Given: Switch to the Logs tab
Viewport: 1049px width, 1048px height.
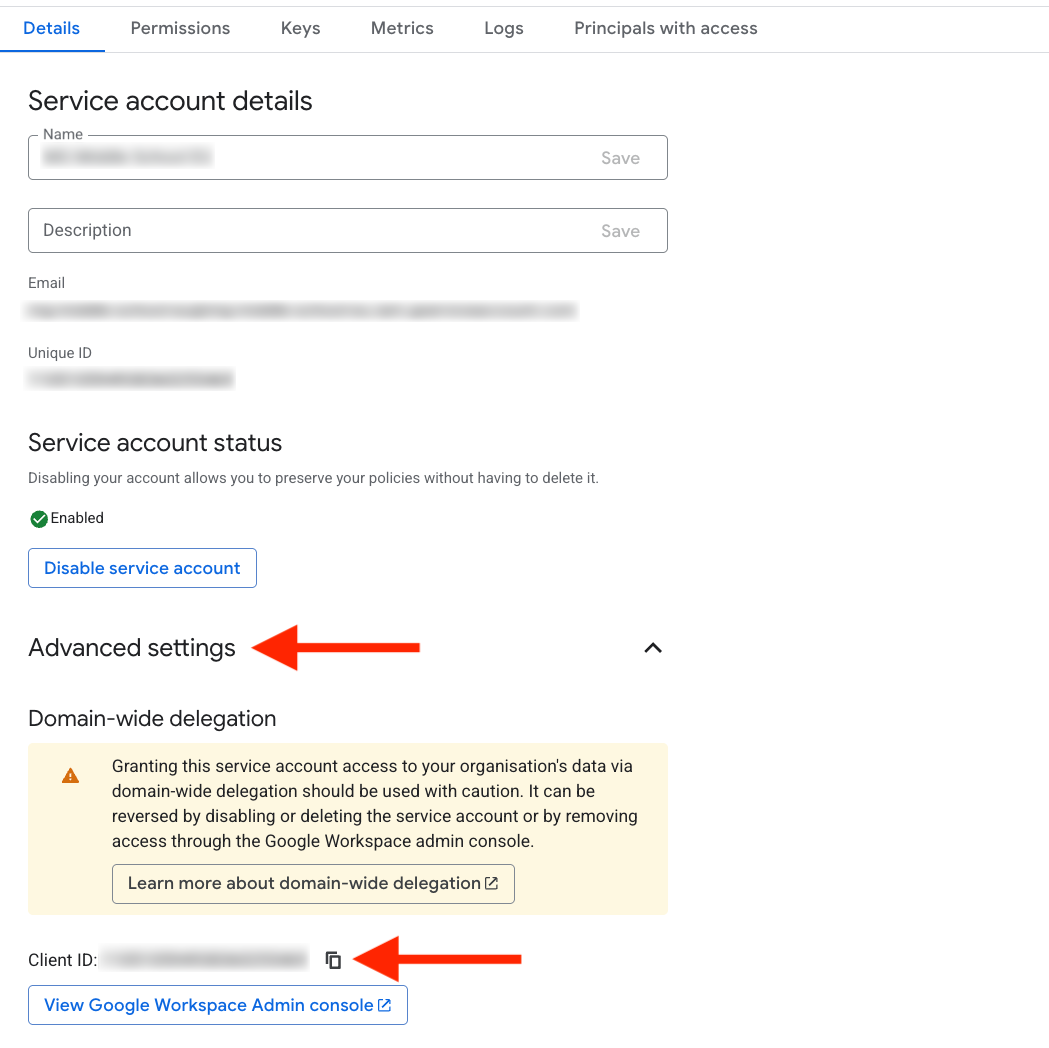Looking at the screenshot, I should pyautogui.click(x=504, y=28).
